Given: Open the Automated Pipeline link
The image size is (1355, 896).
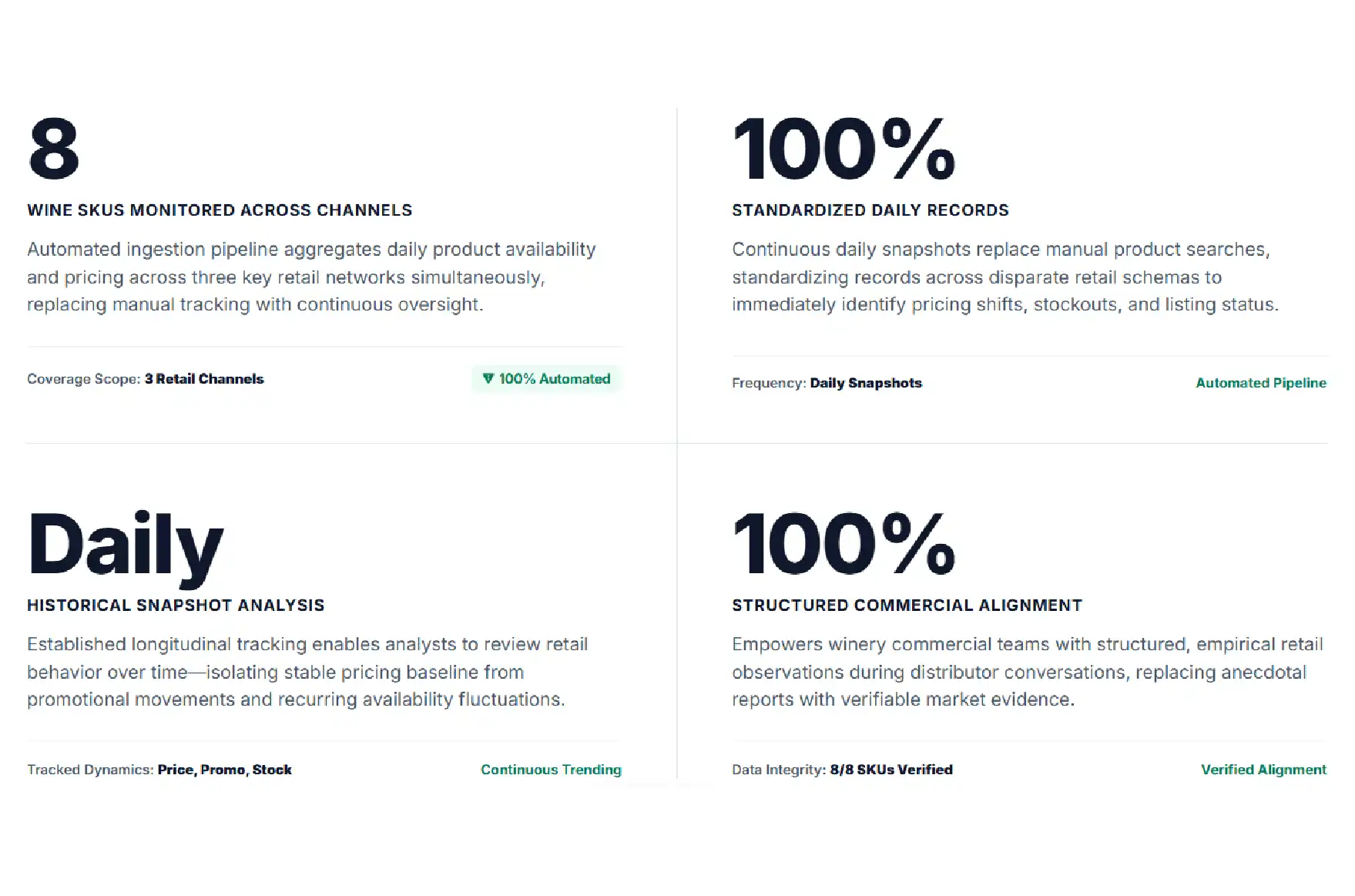Looking at the screenshot, I should point(1261,383).
